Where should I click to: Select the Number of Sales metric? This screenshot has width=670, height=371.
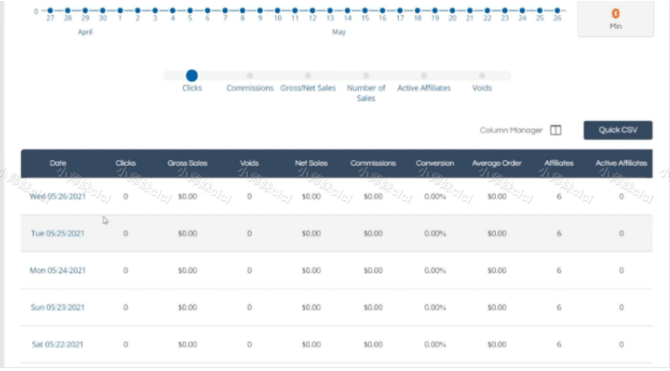(366, 76)
